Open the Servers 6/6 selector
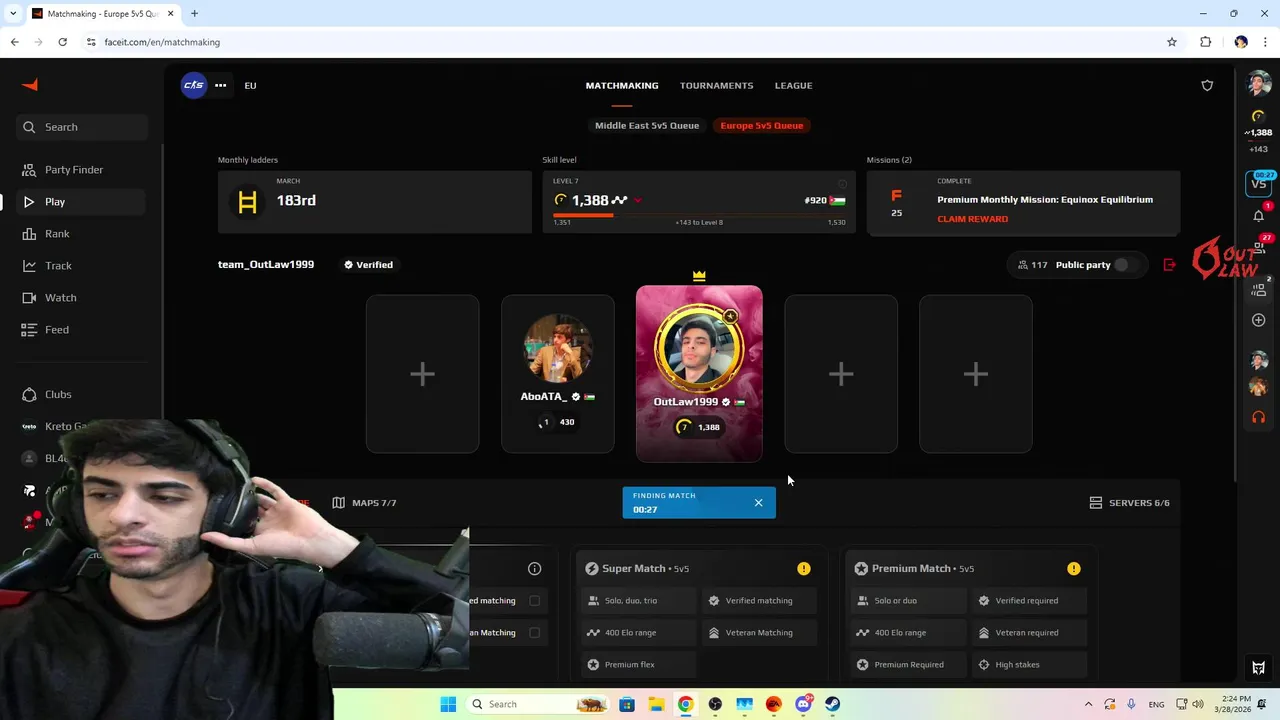The height and width of the screenshot is (720, 1280). point(1129,503)
